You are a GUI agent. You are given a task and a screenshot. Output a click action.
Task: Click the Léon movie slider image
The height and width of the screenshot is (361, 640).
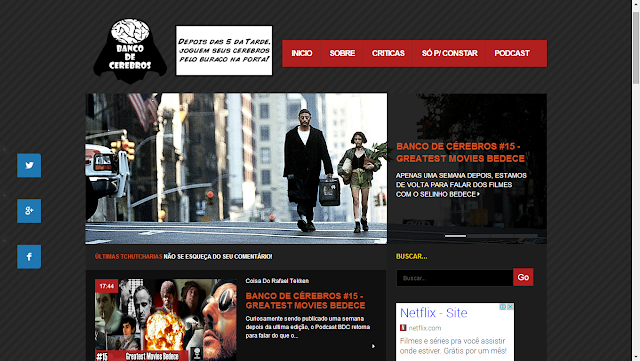(x=236, y=169)
